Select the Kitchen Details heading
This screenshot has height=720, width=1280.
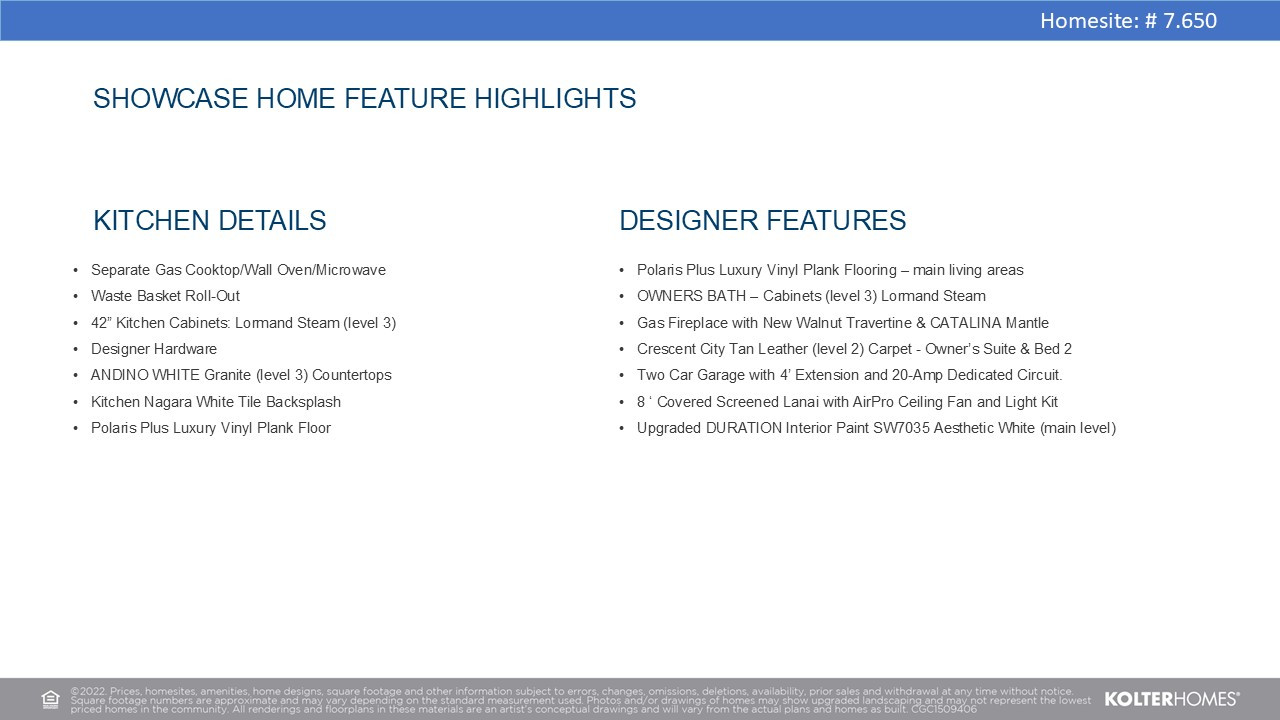point(209,220)
